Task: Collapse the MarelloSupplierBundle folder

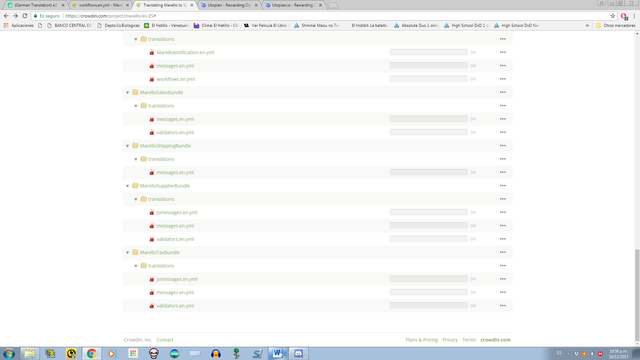Action: point(127,186)
